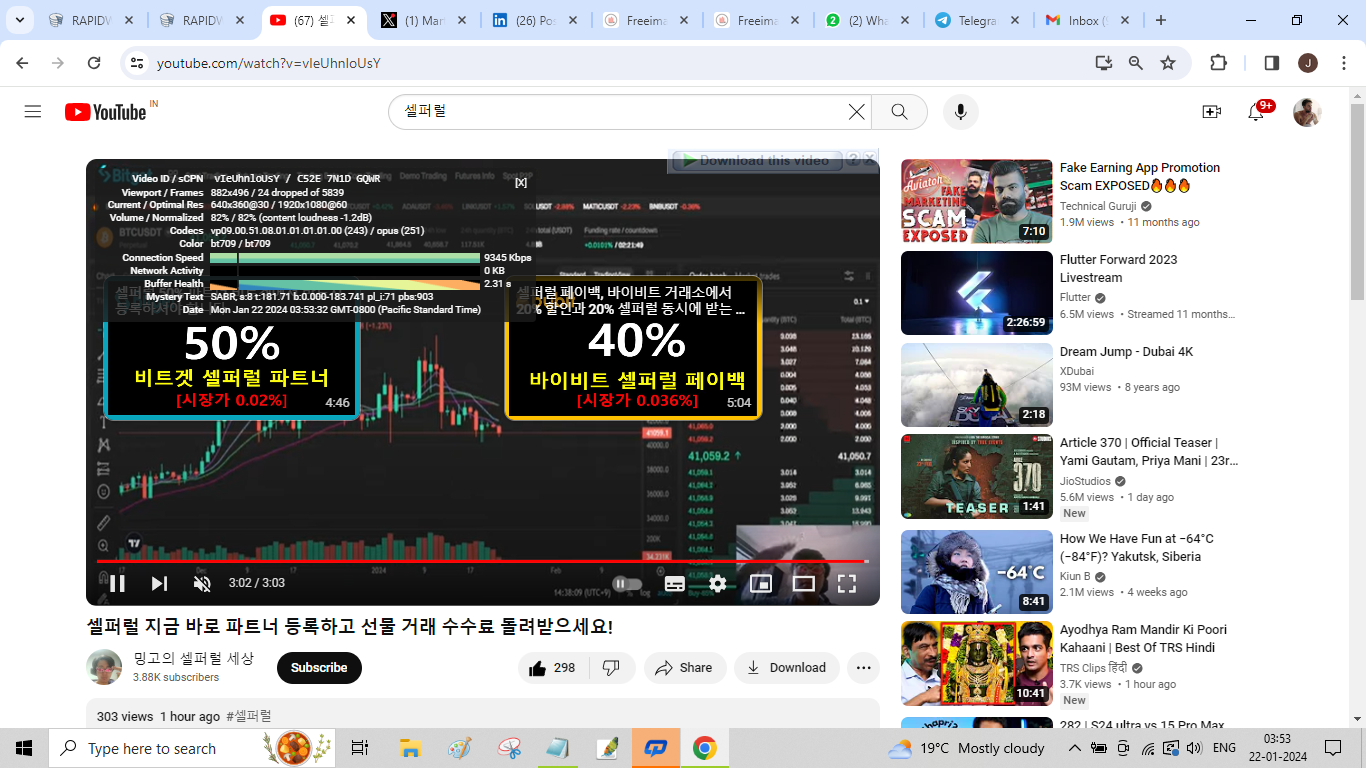This screenshot has width=1366, height=768.
Task: Clear the search box text
Action: point(857,112)
